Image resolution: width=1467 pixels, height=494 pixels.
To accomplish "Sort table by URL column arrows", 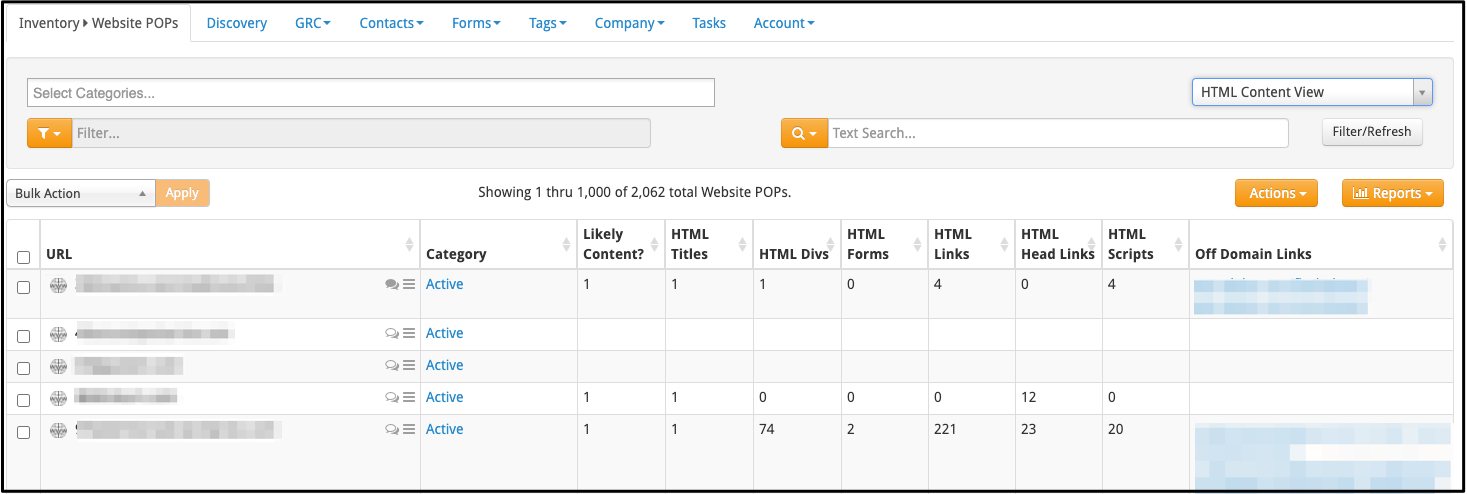I will coord(409,245).
